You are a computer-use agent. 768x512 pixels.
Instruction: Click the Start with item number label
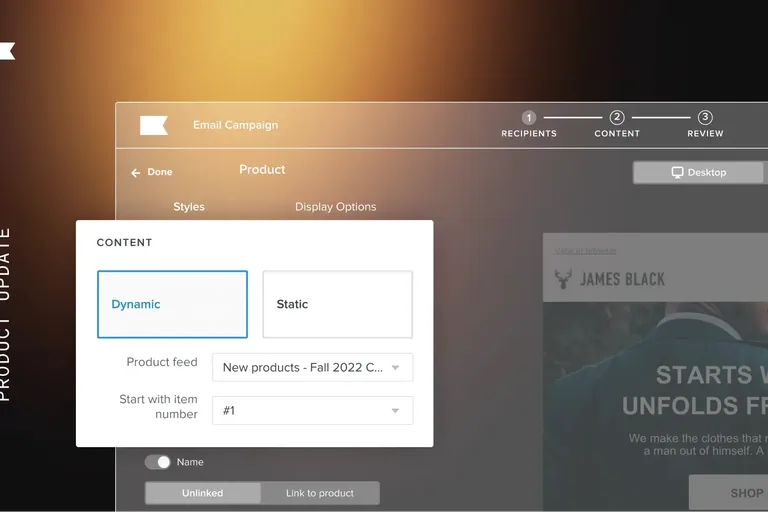(158, 407)
